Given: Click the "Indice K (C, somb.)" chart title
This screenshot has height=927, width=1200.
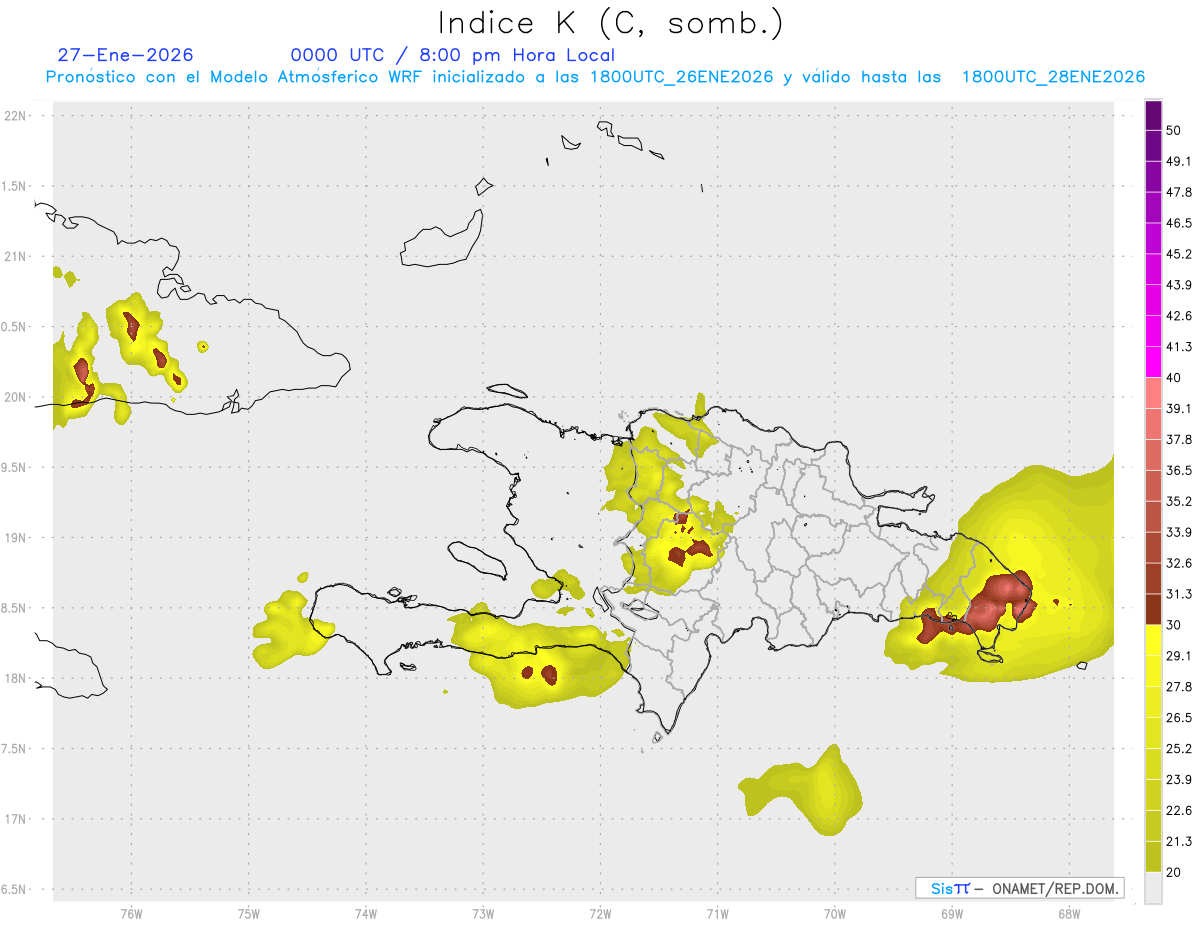Looking at the screenshot, I should (x=612, y=23).
